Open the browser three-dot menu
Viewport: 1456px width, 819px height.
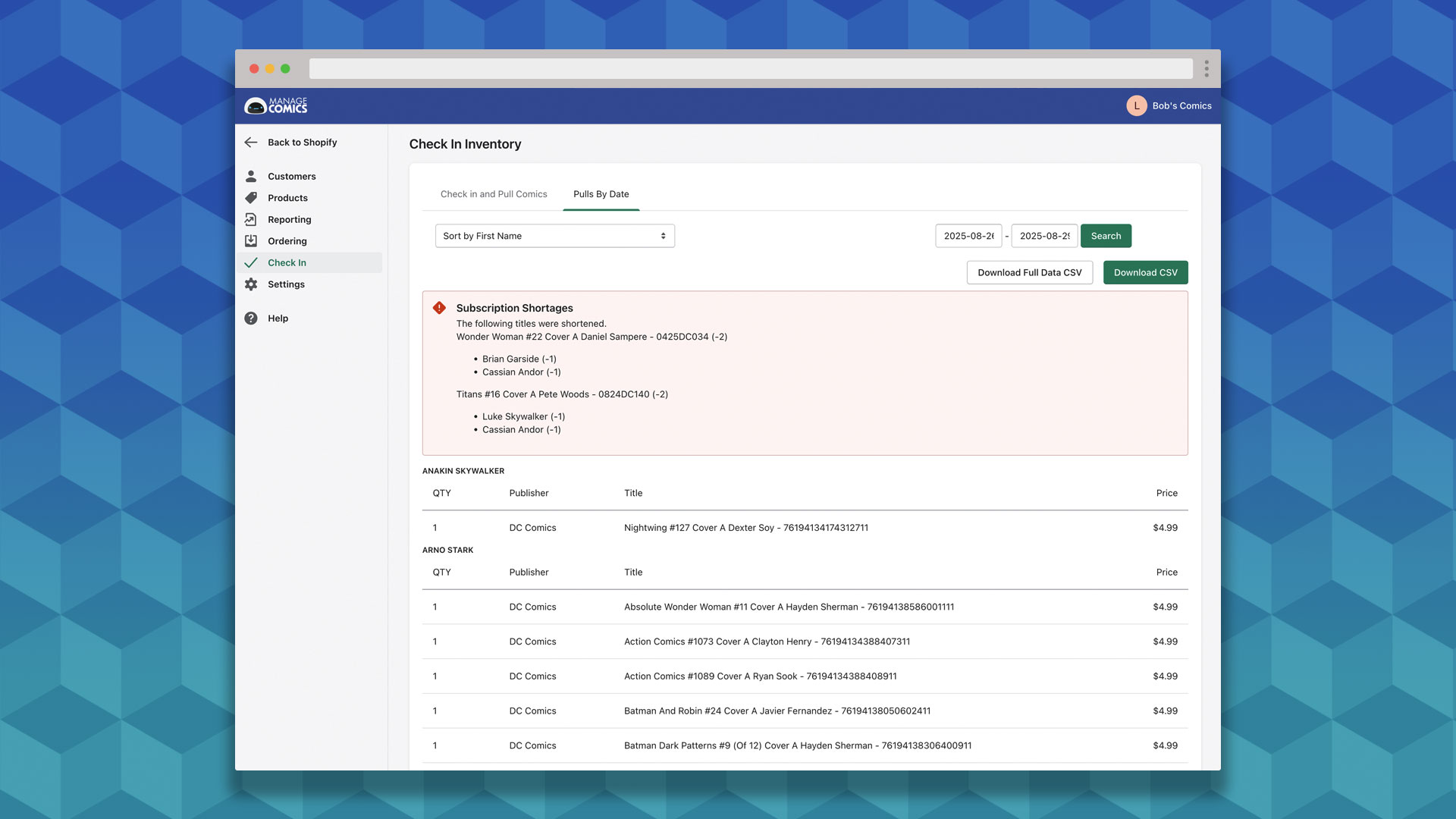[x=1207, y=69]
